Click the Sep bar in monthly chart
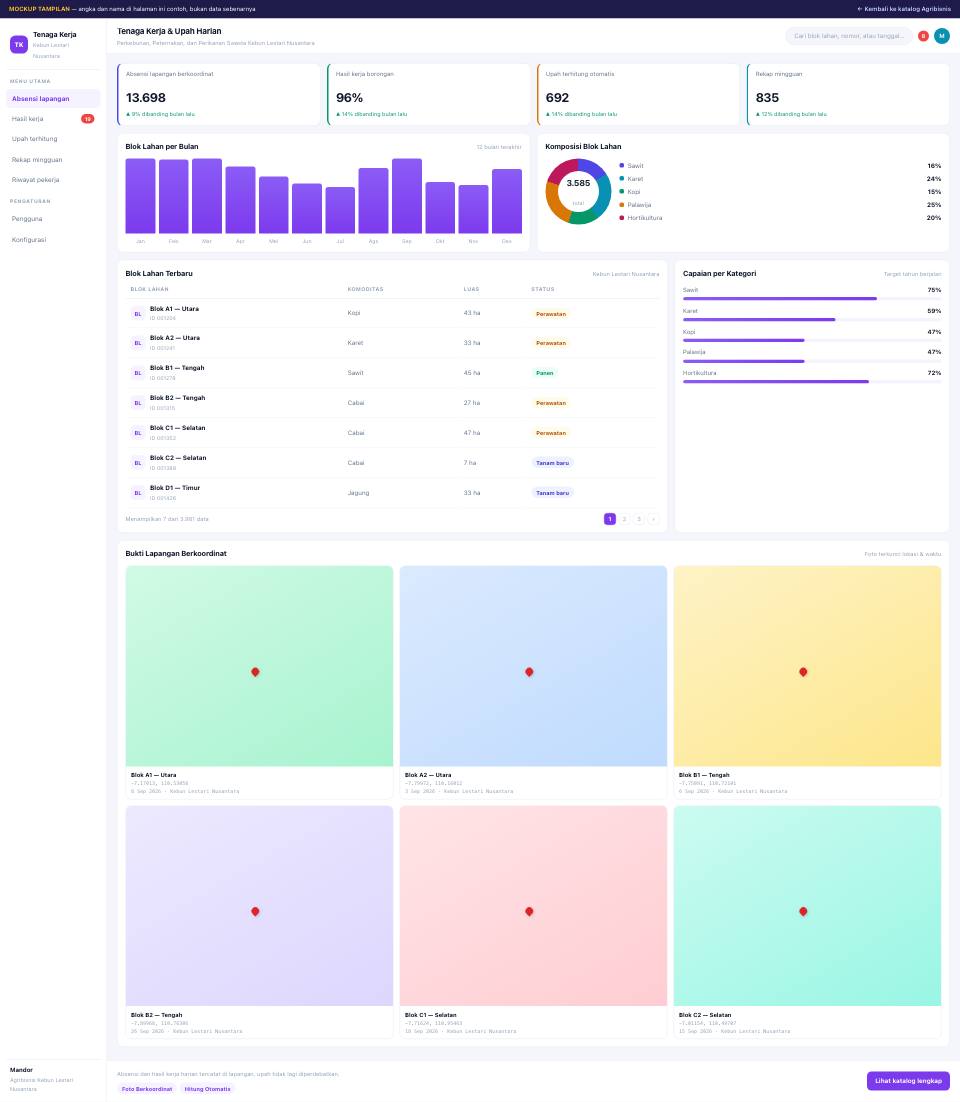This screenshot has width=960, height=1102. click(407, 196)
